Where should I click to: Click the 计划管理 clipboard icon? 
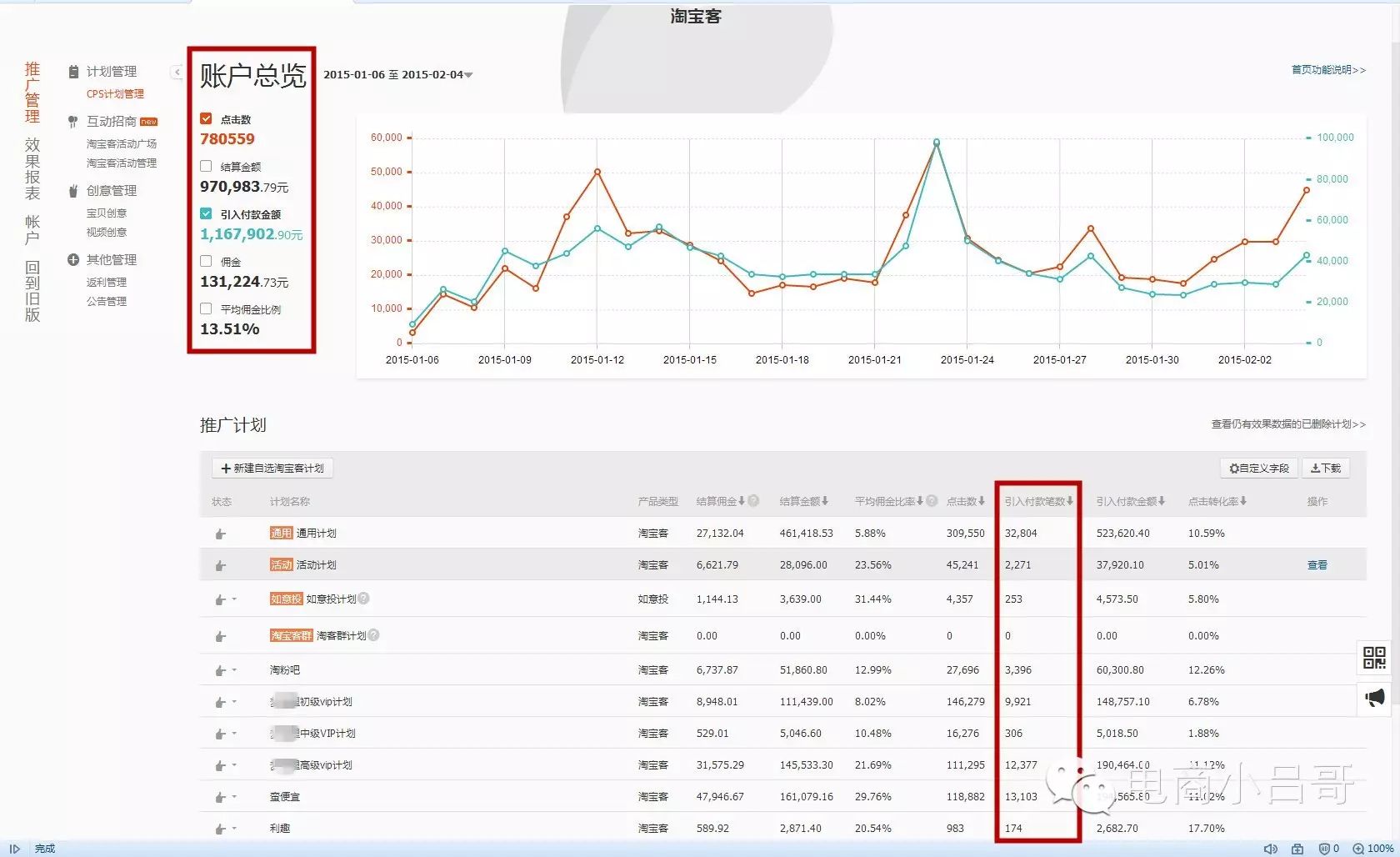tap(73, 72)
